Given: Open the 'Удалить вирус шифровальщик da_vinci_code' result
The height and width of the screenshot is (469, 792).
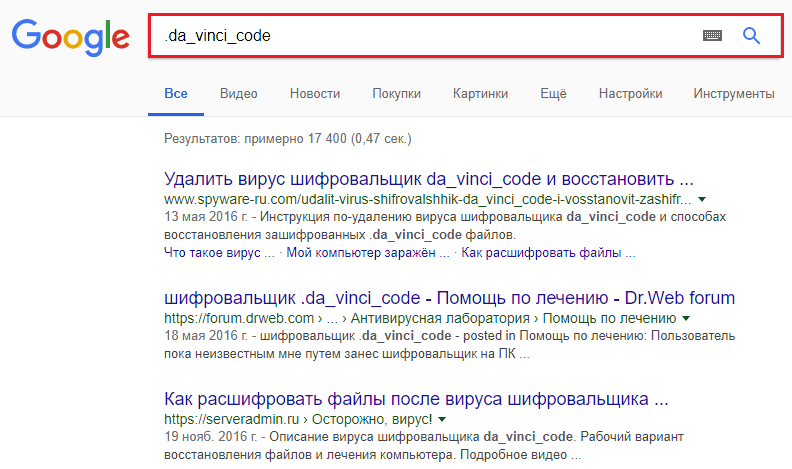Looking at the screenshot, I should click(x=428, y=181).
